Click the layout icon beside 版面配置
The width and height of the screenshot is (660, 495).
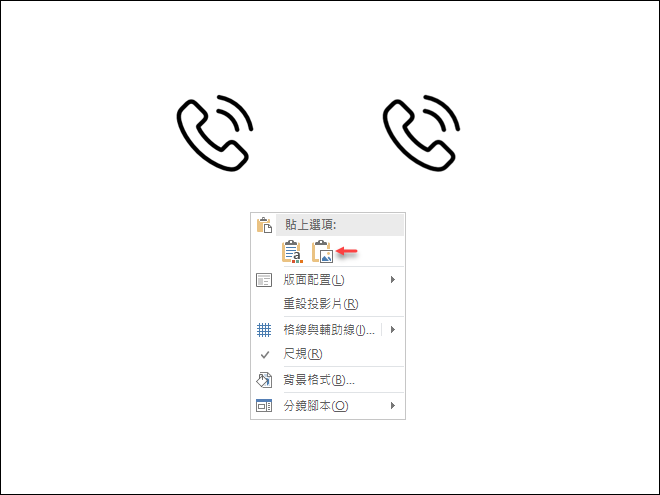coord(264,280)
